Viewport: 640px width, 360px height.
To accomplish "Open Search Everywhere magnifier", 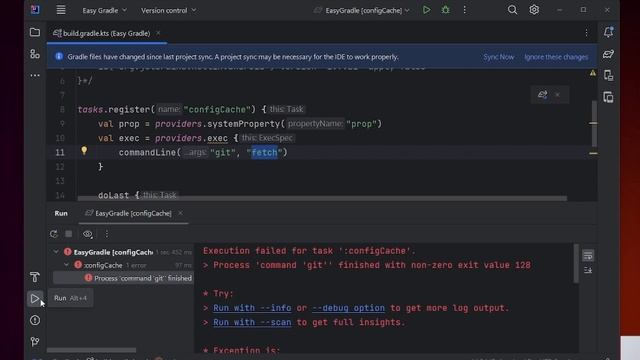I will [x=512, y=10].
